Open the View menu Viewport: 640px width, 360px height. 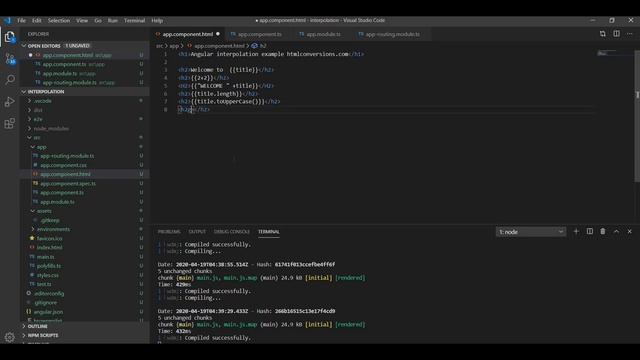coord(82,20)
